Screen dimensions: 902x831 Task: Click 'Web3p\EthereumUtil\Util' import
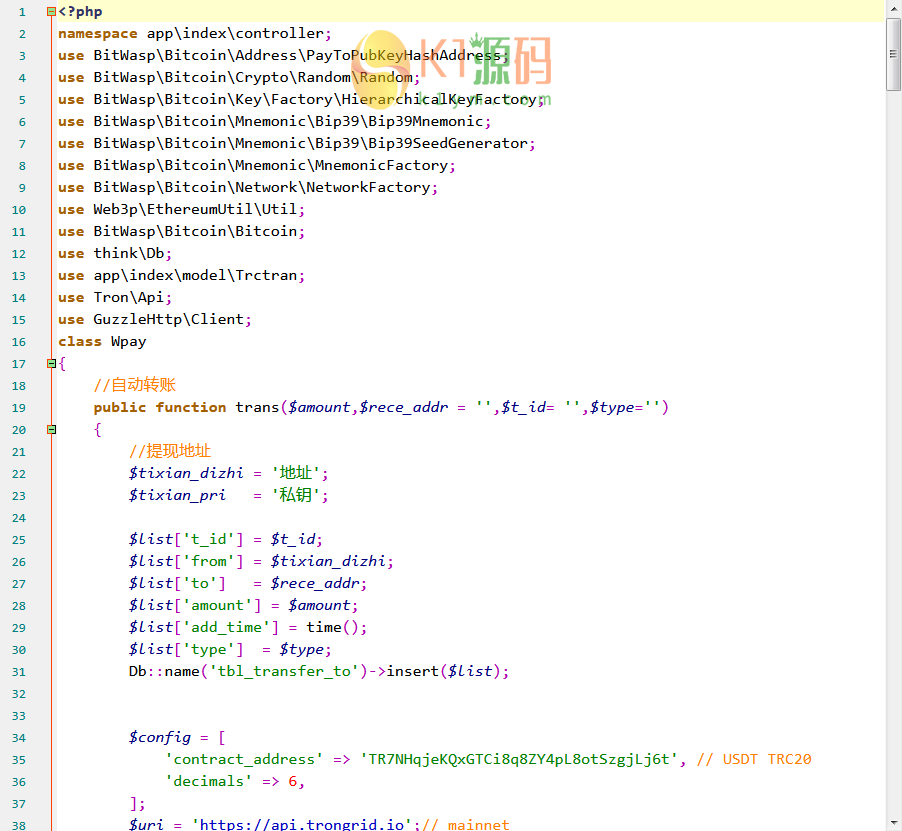coord(196,209)
